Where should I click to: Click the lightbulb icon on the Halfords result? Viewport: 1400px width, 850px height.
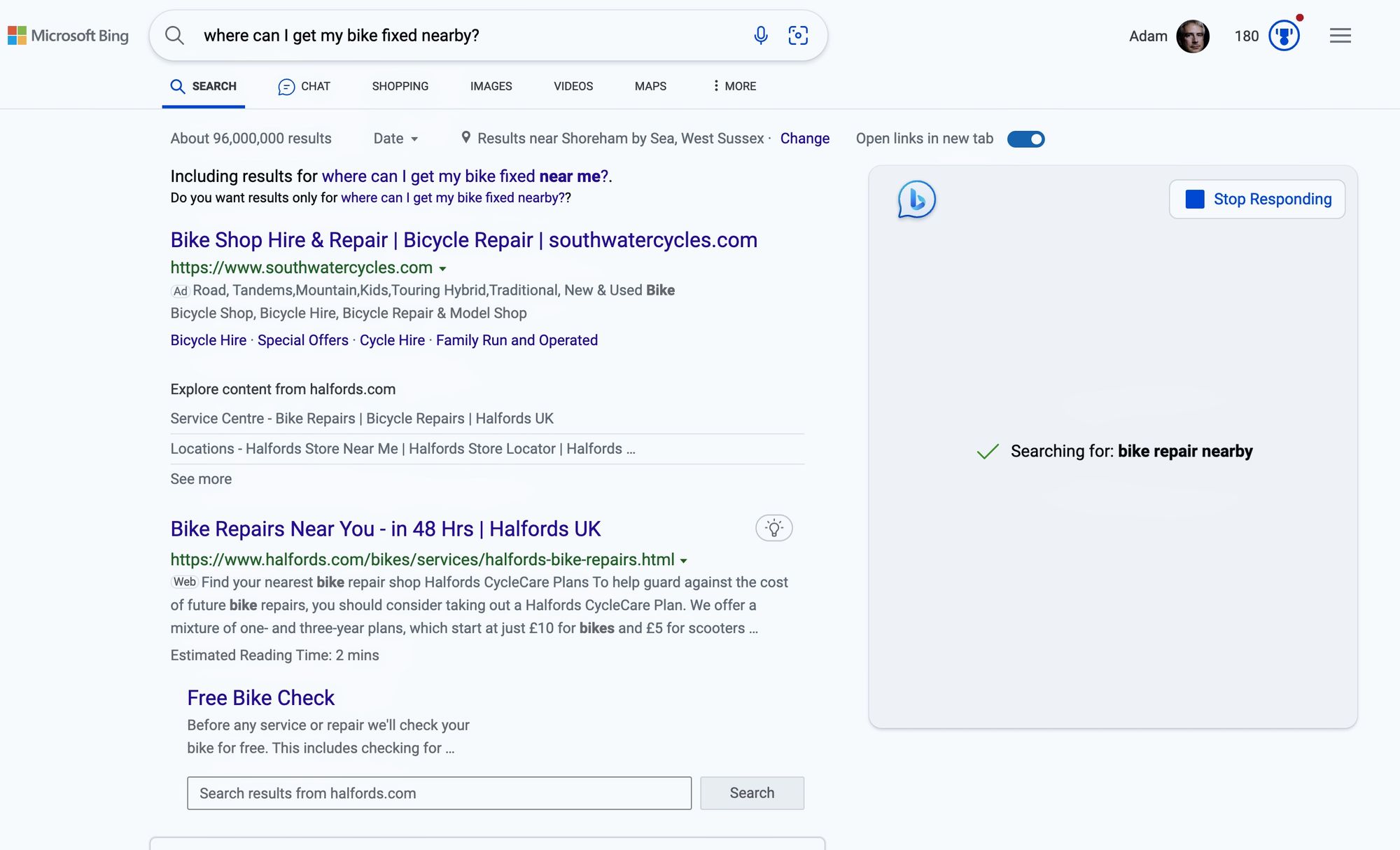coord(773,528)
